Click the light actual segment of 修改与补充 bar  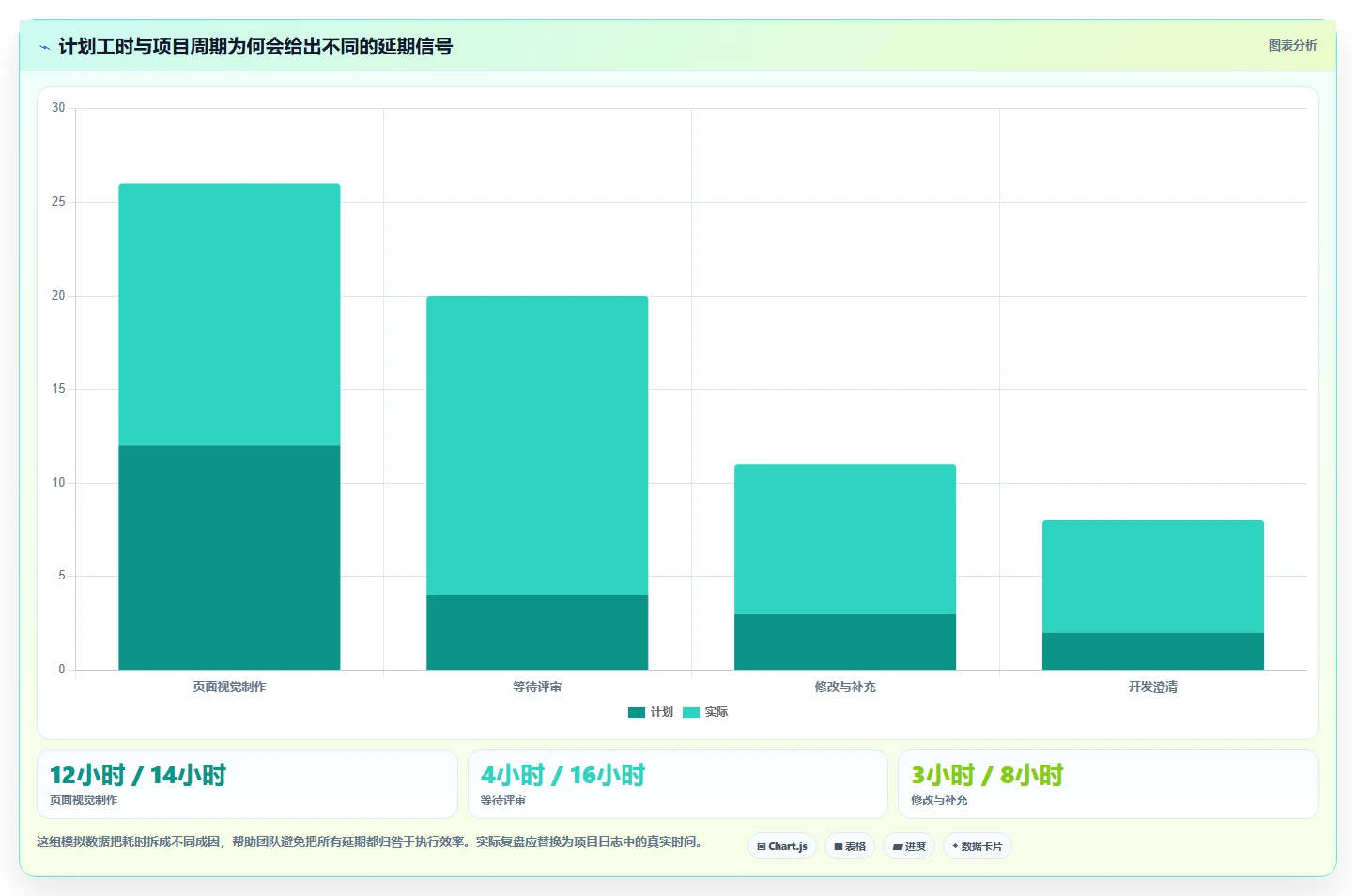point(845,539)
